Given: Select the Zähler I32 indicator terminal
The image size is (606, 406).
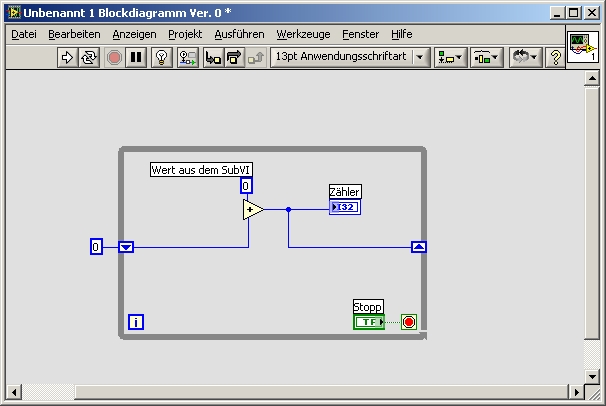Looking at the screenshot, I should (345, 207).
